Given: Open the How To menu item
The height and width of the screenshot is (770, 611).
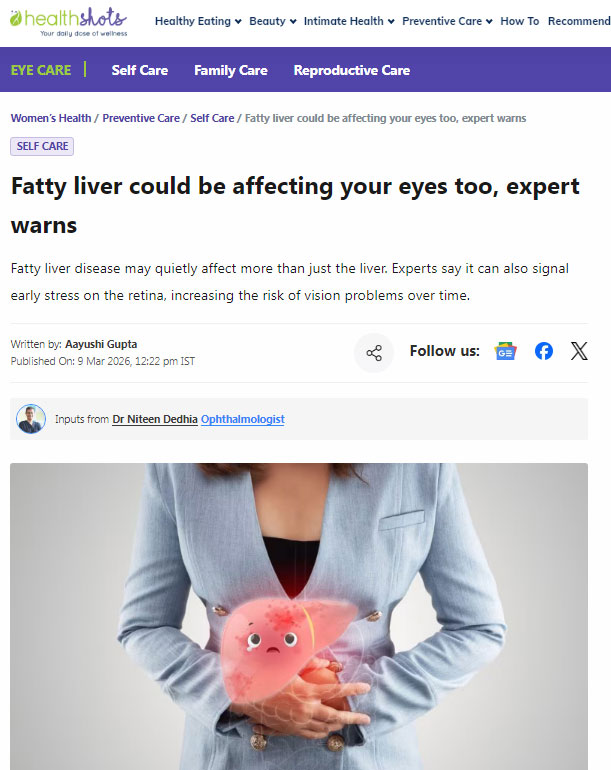Looking at the screenshot, I should [520, 21].
